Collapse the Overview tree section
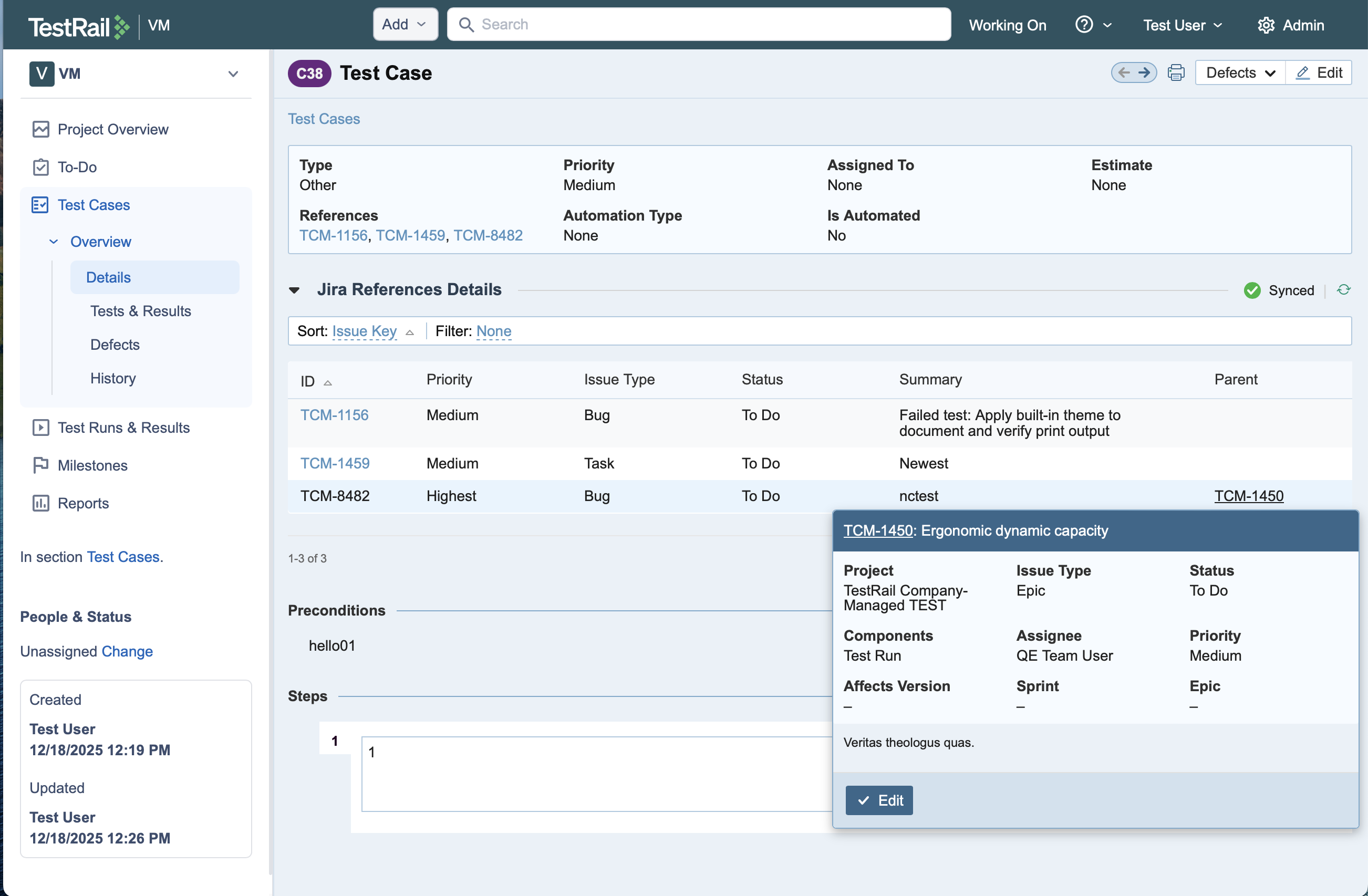Screen dimensions: 1368x896 point(54,242)
